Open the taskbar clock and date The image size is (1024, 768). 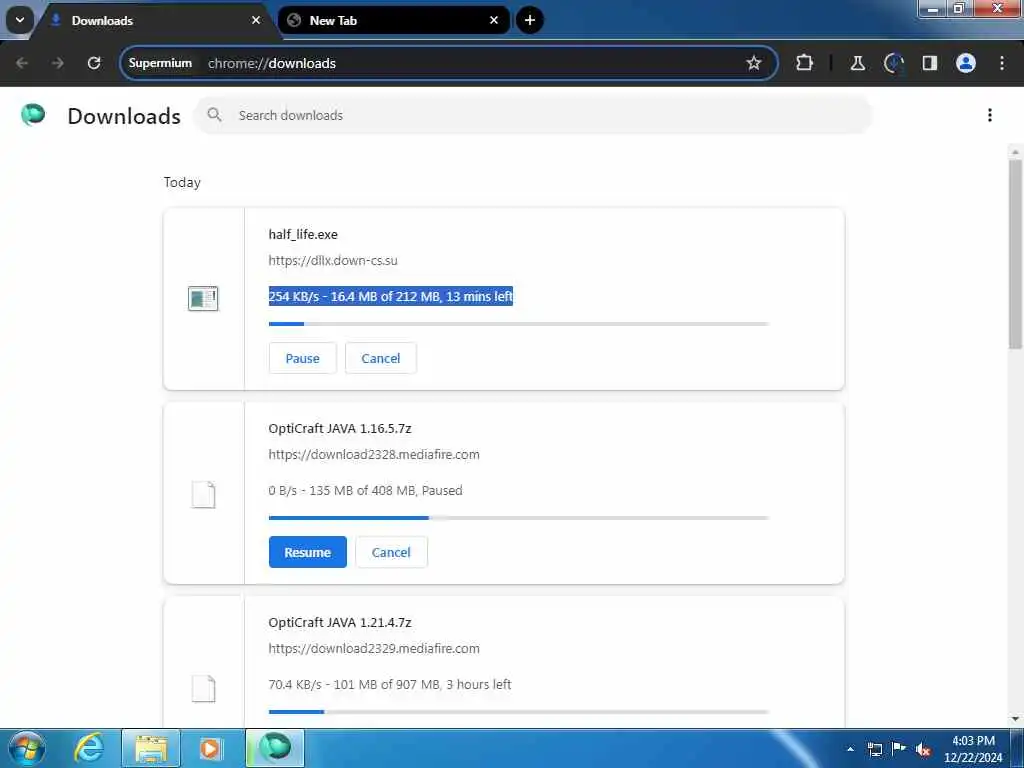973,748
